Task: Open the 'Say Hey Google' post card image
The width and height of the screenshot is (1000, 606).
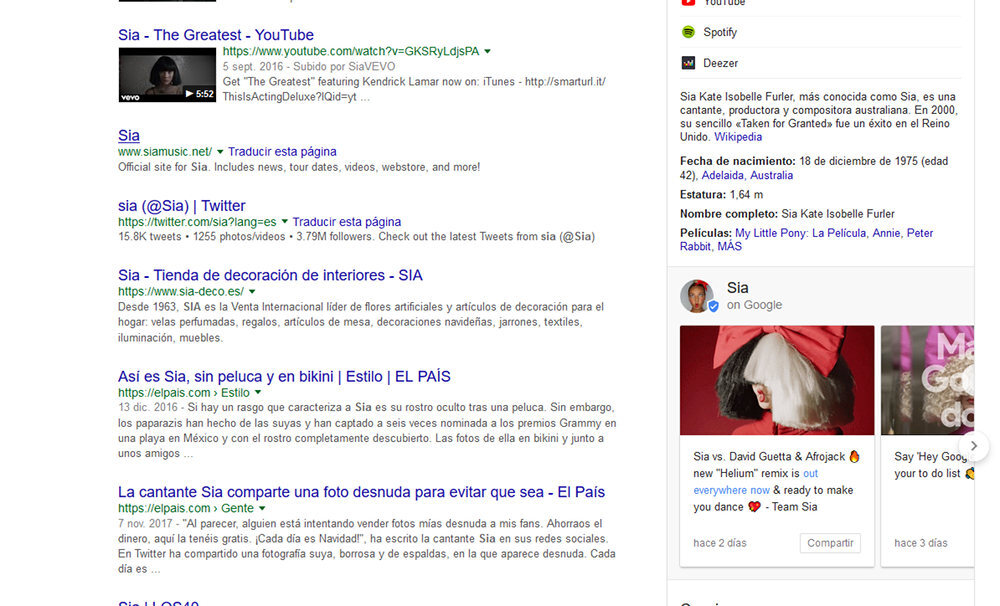Action: [927, 380]
